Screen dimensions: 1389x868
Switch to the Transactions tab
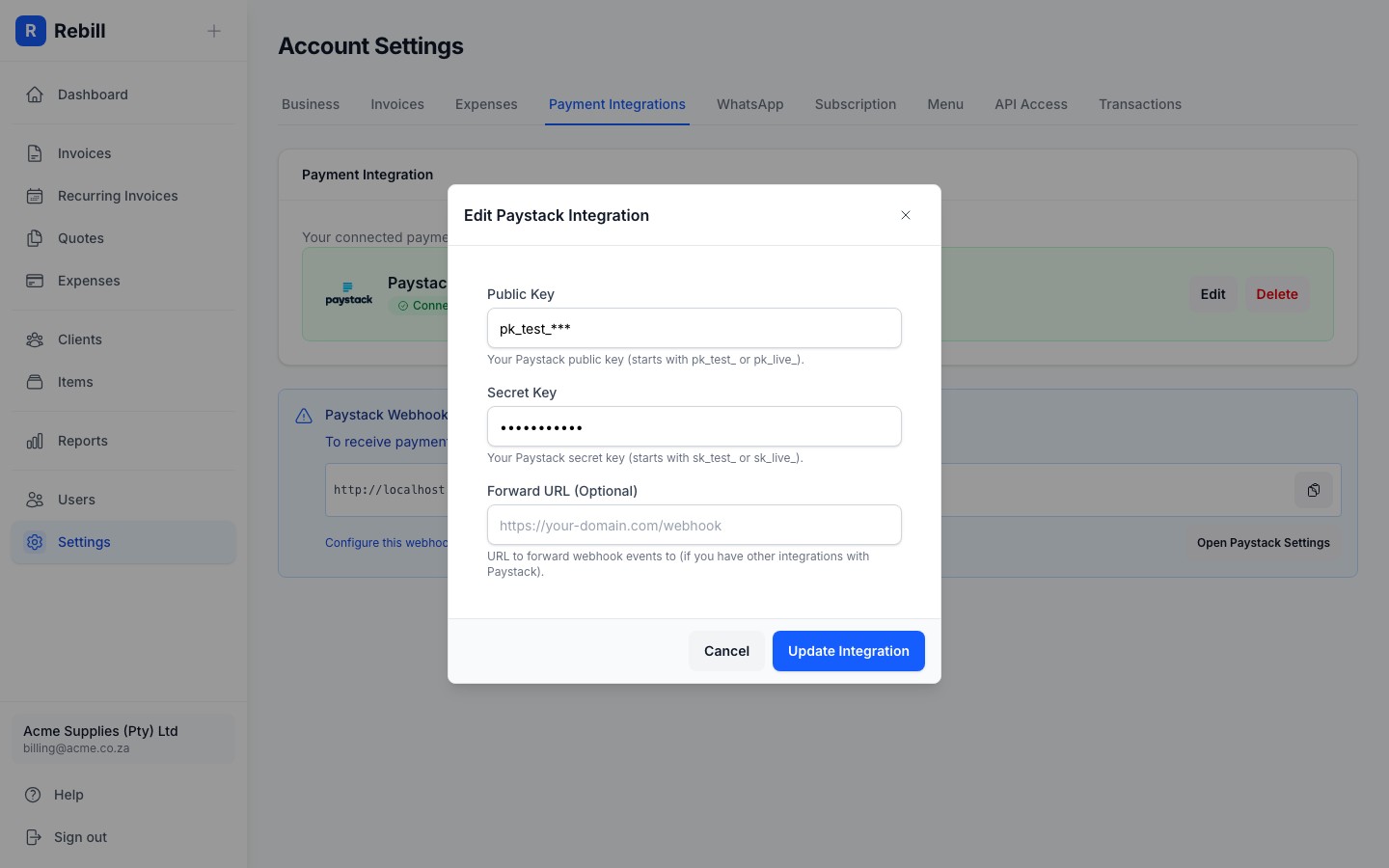(1140, 104)
